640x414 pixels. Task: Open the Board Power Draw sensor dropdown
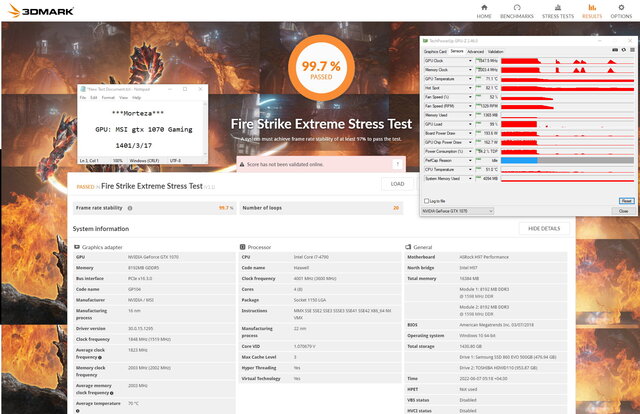coord(470,133)
